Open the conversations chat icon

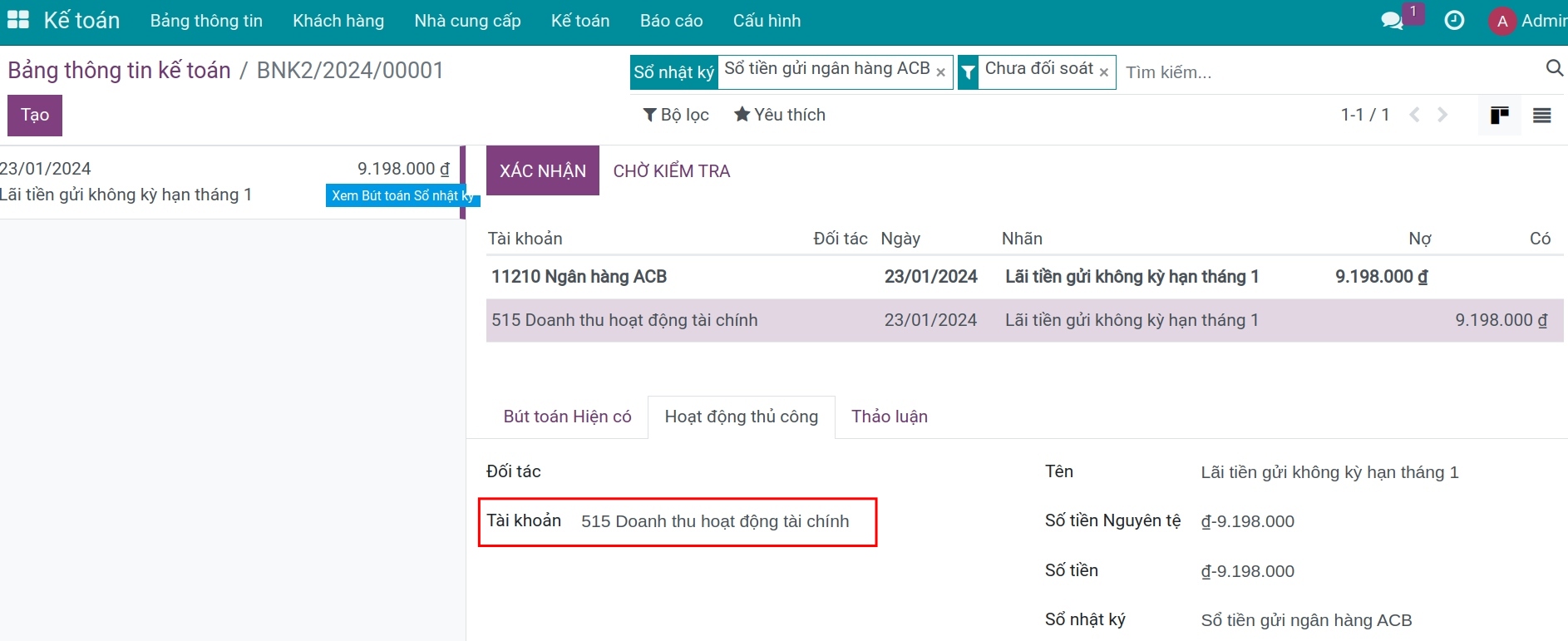[1392, 21]
